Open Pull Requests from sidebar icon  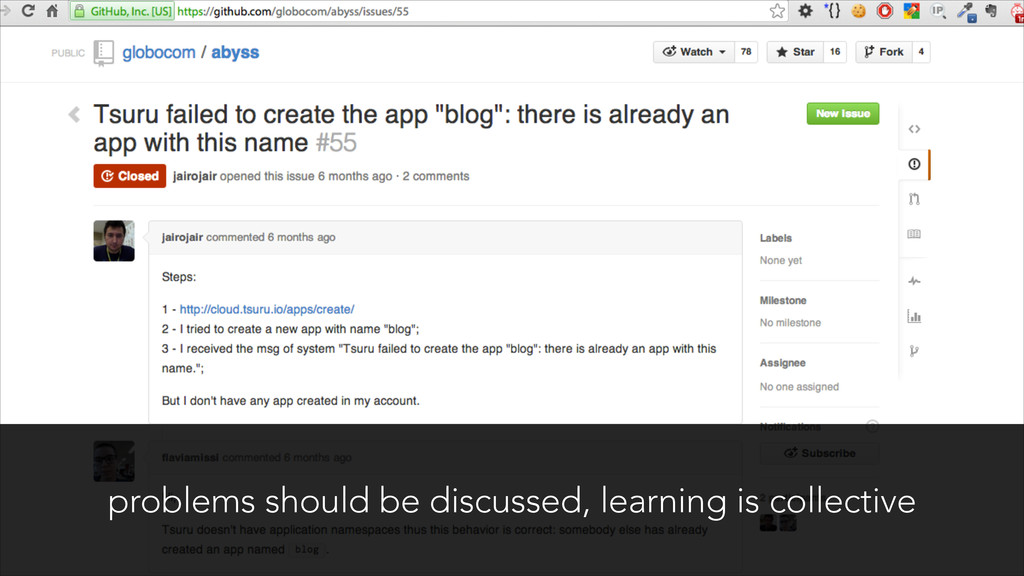point(913,199)
